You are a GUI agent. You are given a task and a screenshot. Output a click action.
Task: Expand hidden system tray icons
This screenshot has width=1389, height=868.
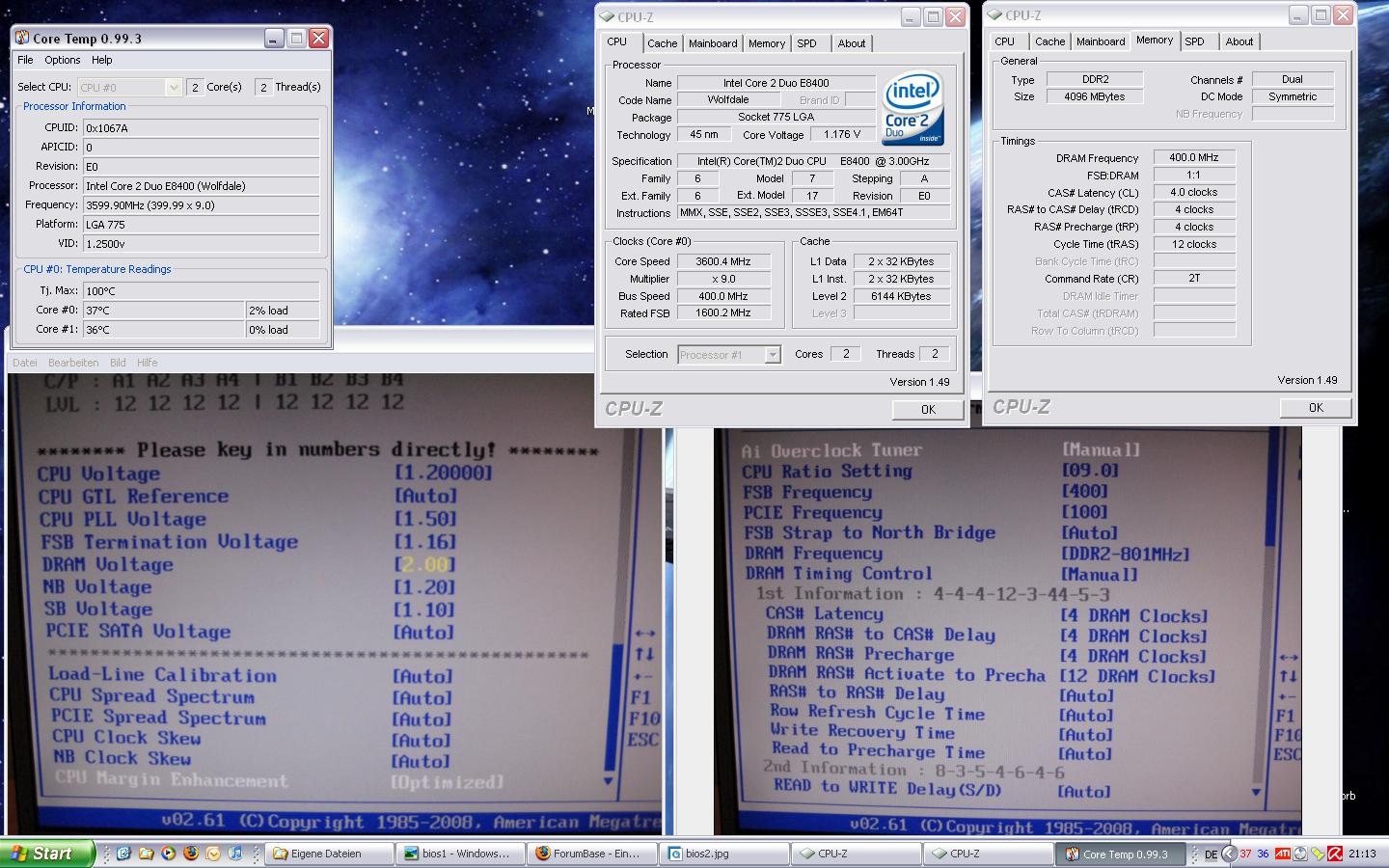pos(1229,854)
